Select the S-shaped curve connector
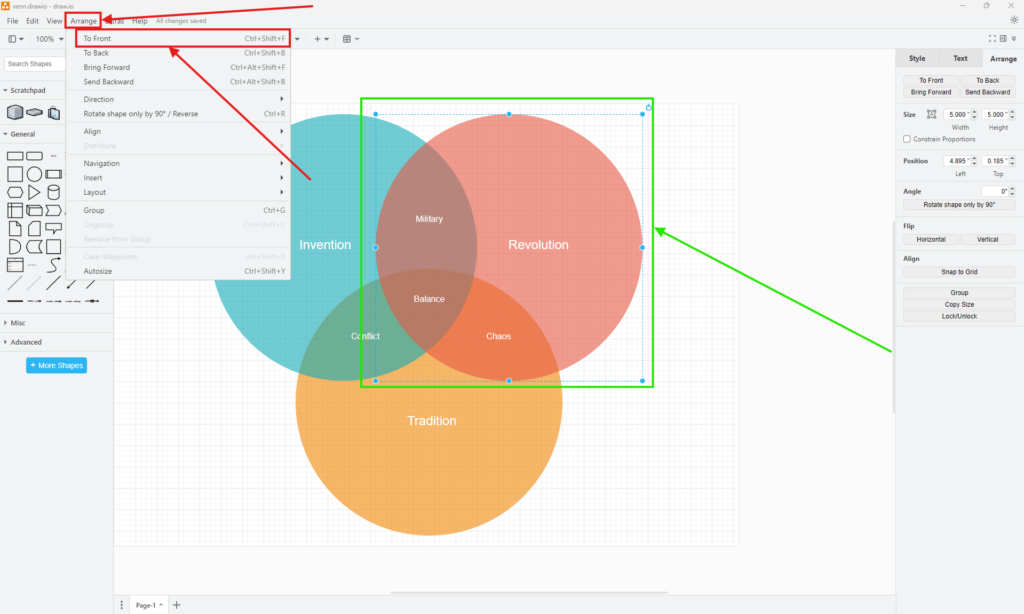Image resolution: width=1024 pixels, height=614 pixels. [54, 265]
